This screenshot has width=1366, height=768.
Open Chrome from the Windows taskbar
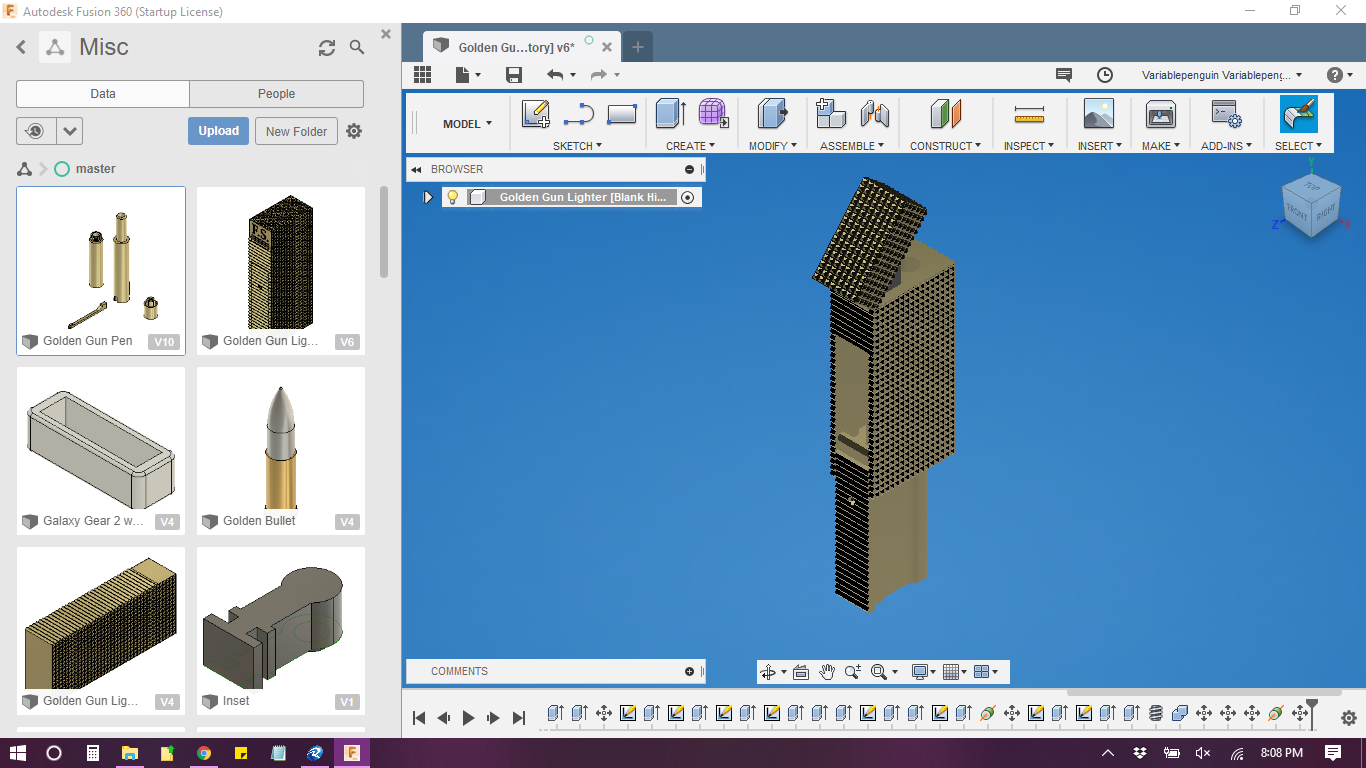tap(204, 753)
